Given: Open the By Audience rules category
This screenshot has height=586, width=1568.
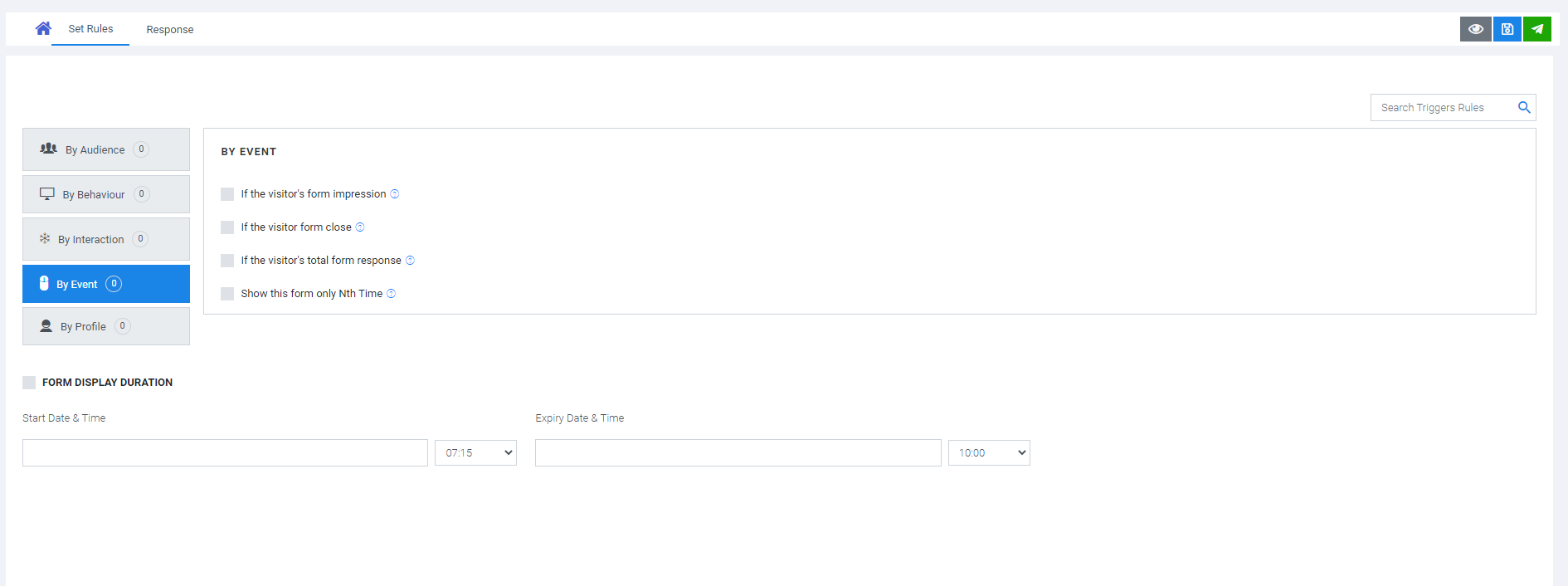Looking at the screenshot, I should [106, 149].
